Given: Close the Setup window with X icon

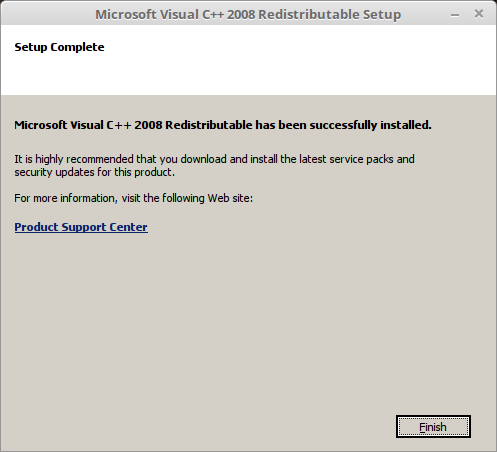Looking at the screenshot, I should [479, 14].
